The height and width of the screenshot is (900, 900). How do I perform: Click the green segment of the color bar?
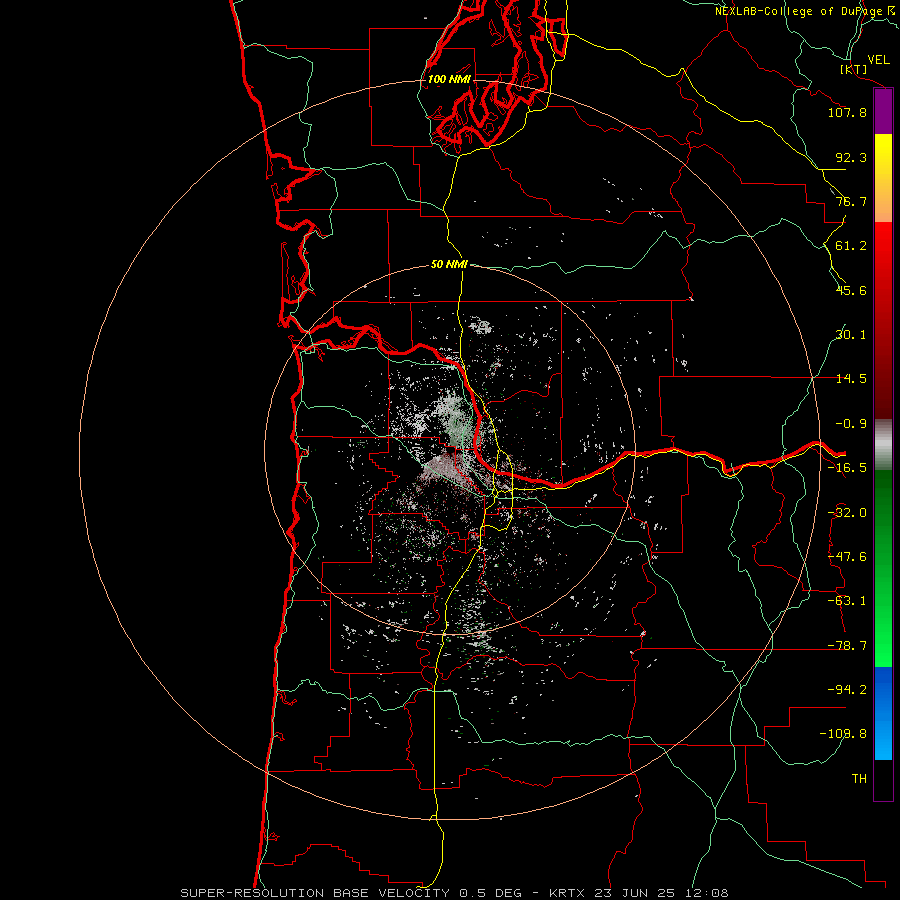click(x=883, y=568)
